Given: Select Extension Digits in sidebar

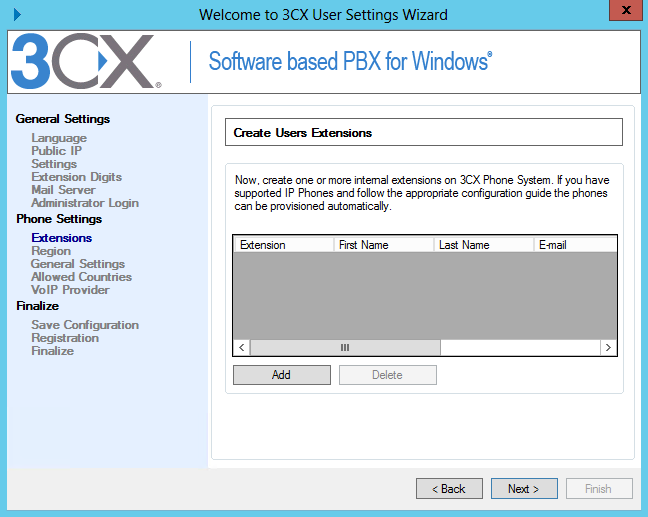Looking at the screenshot, I should click(76, 177).
